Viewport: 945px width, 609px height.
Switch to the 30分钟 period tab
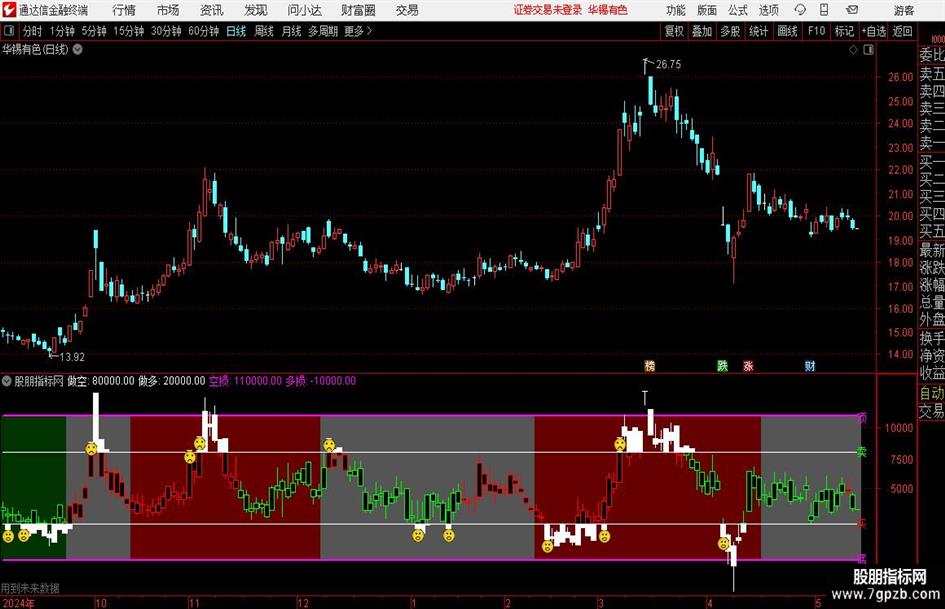[x=166, y=31]
